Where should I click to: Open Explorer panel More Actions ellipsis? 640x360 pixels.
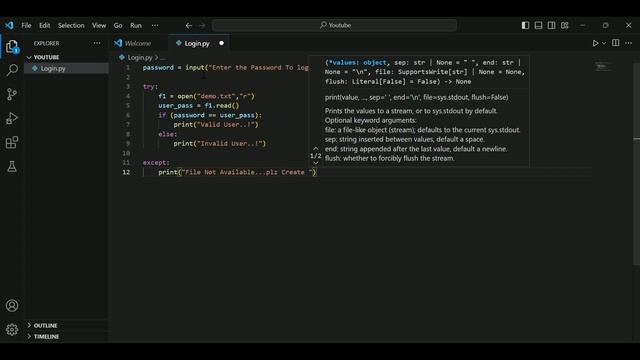(x=97, y=43)
